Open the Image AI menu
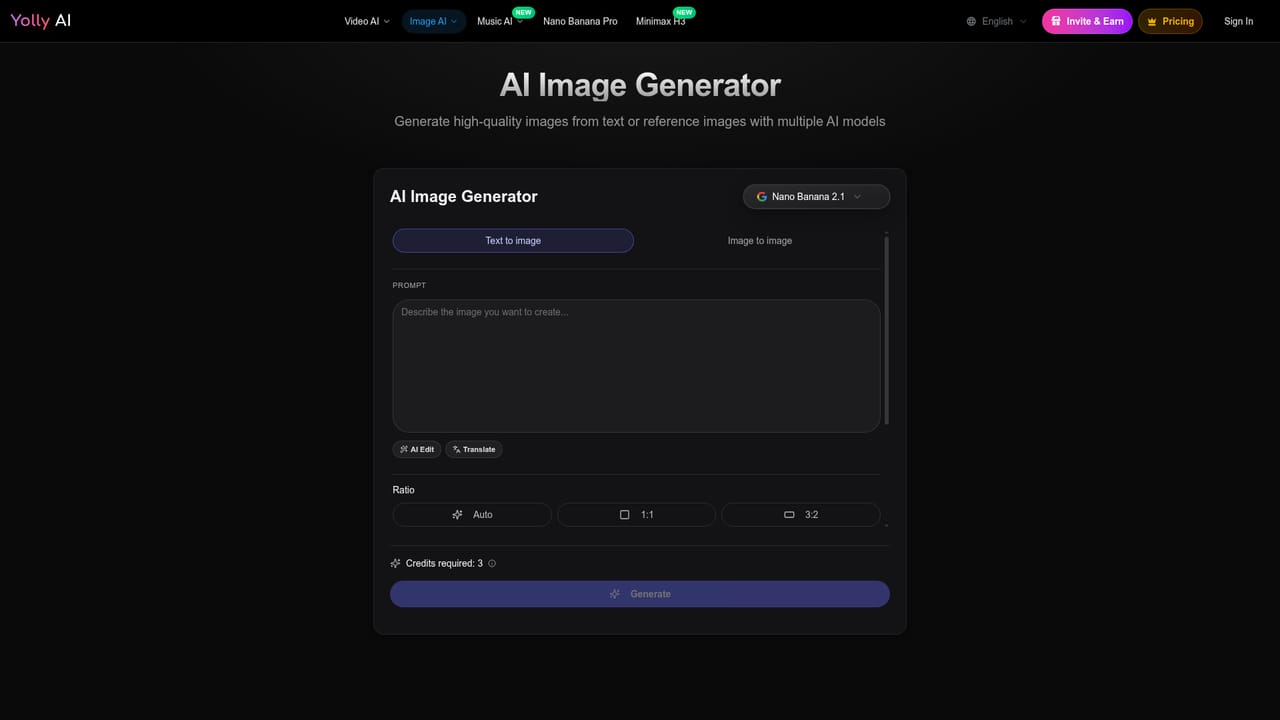 [434, 21]
